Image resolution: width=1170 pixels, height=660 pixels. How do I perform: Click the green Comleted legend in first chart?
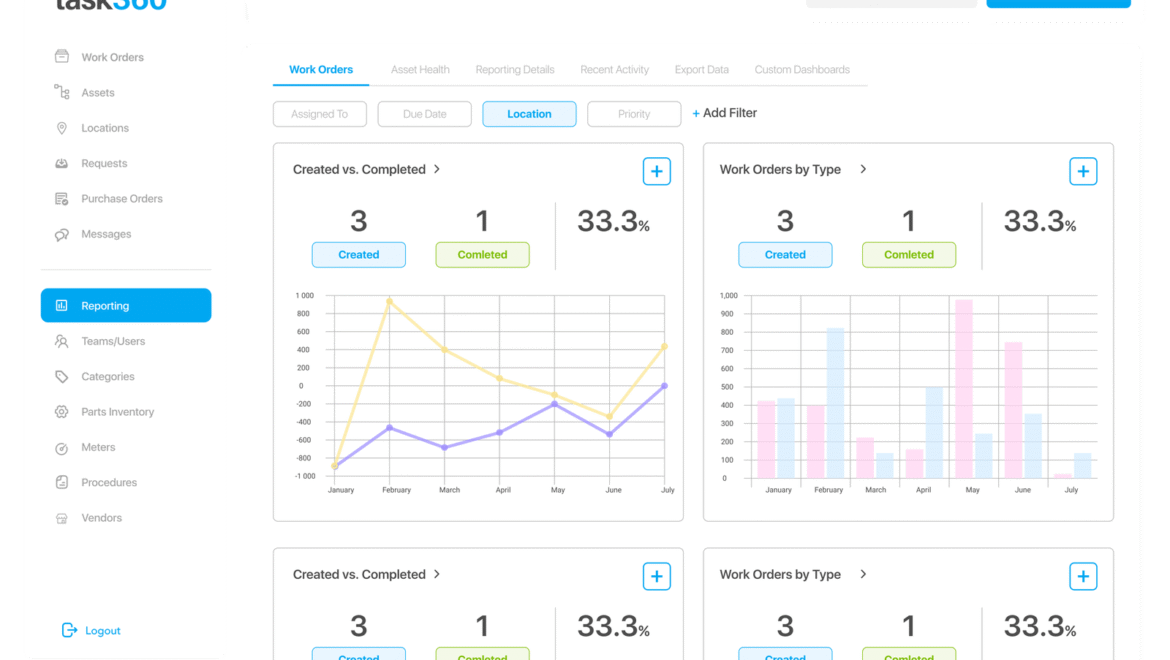pyautogui.click(x=482, y=255)
